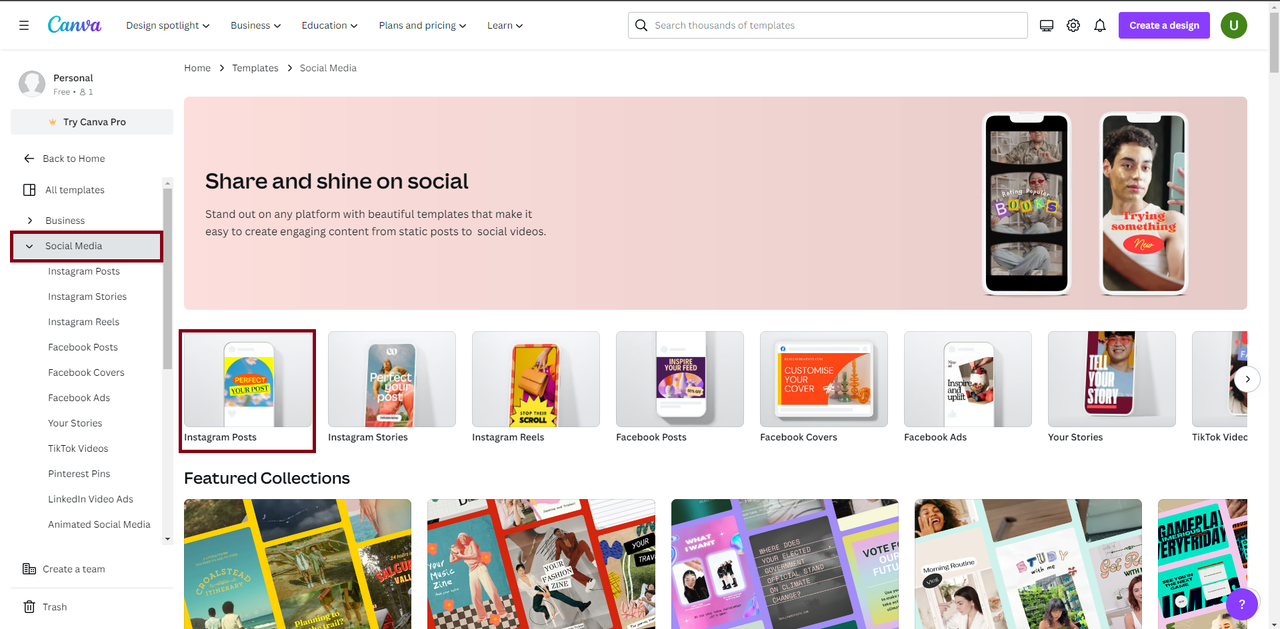This screenshot has width=1280, height=629.
Task: Click the crown icon in Try Canva Pro
Action: point(53,122)
